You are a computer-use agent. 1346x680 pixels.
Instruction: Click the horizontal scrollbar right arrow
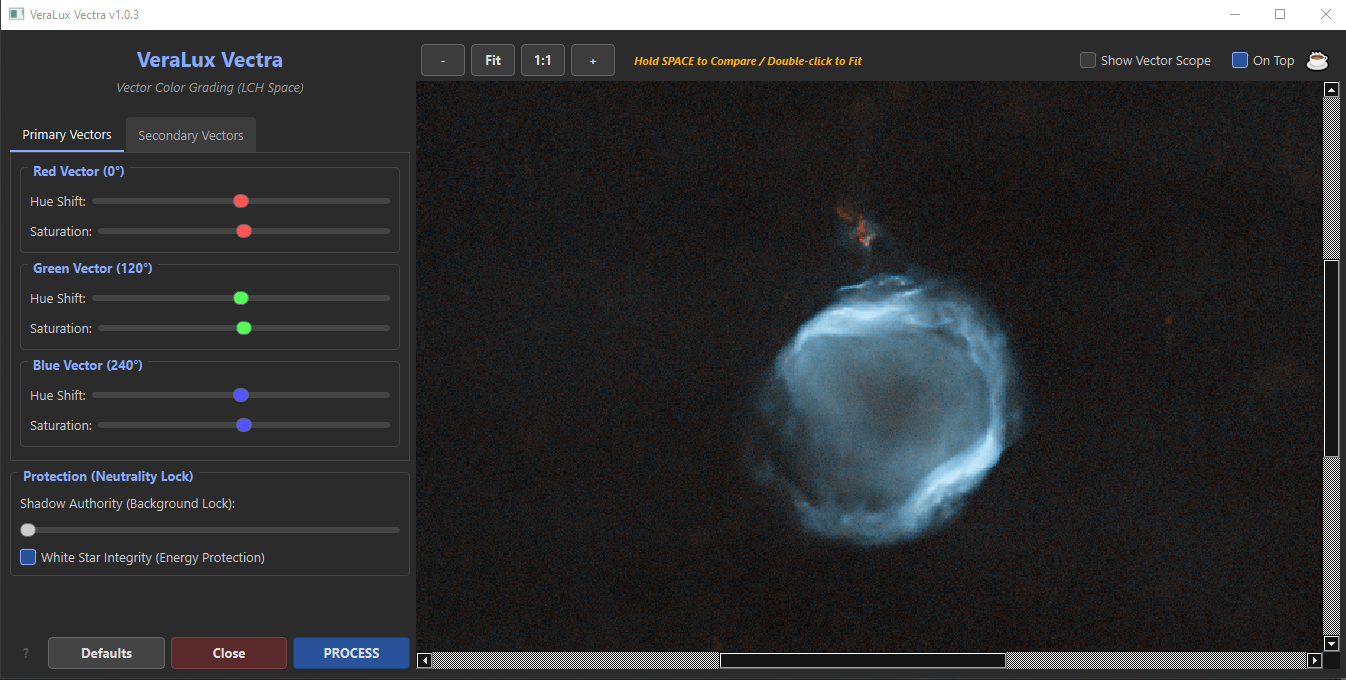point(1315,660)
